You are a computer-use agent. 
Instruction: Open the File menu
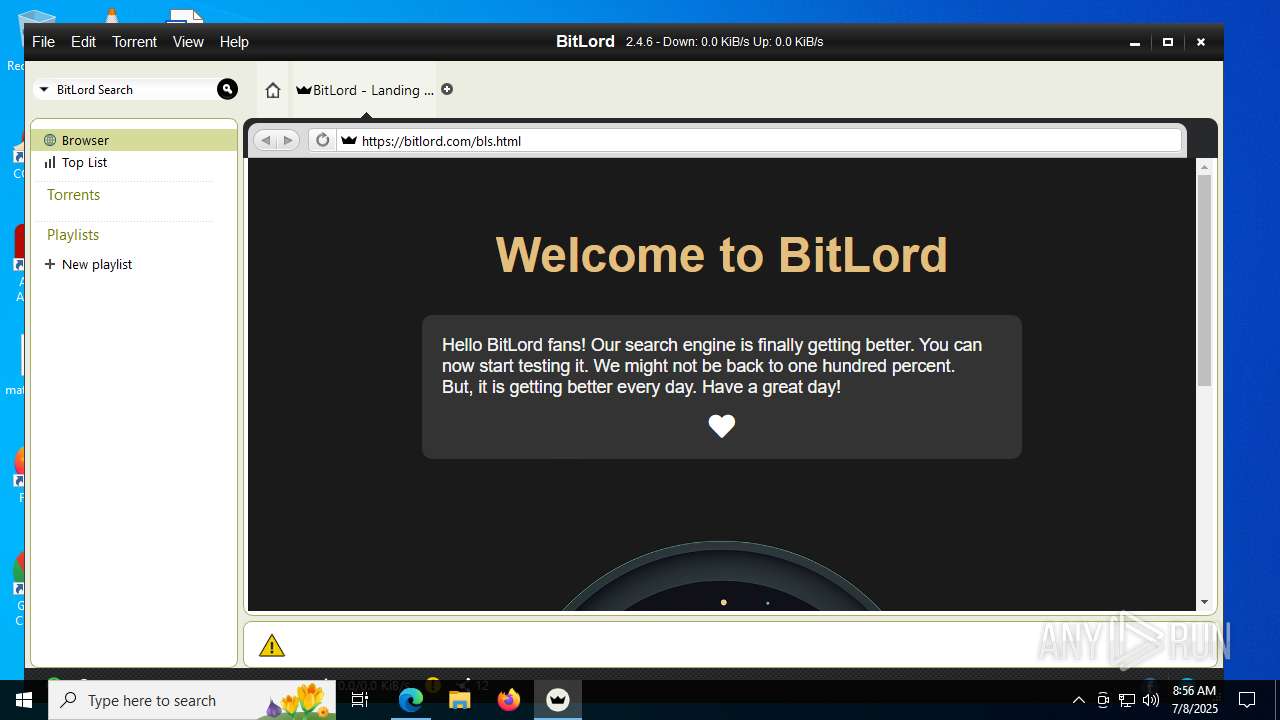[x=43, y=42]
